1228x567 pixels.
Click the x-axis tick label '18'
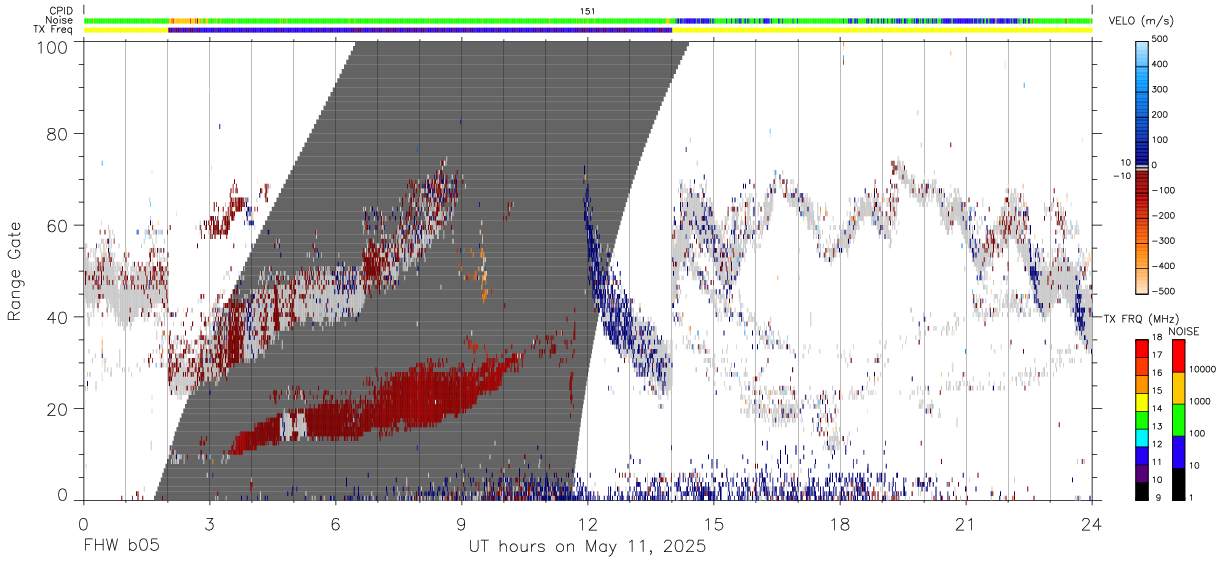pos(840,524)
